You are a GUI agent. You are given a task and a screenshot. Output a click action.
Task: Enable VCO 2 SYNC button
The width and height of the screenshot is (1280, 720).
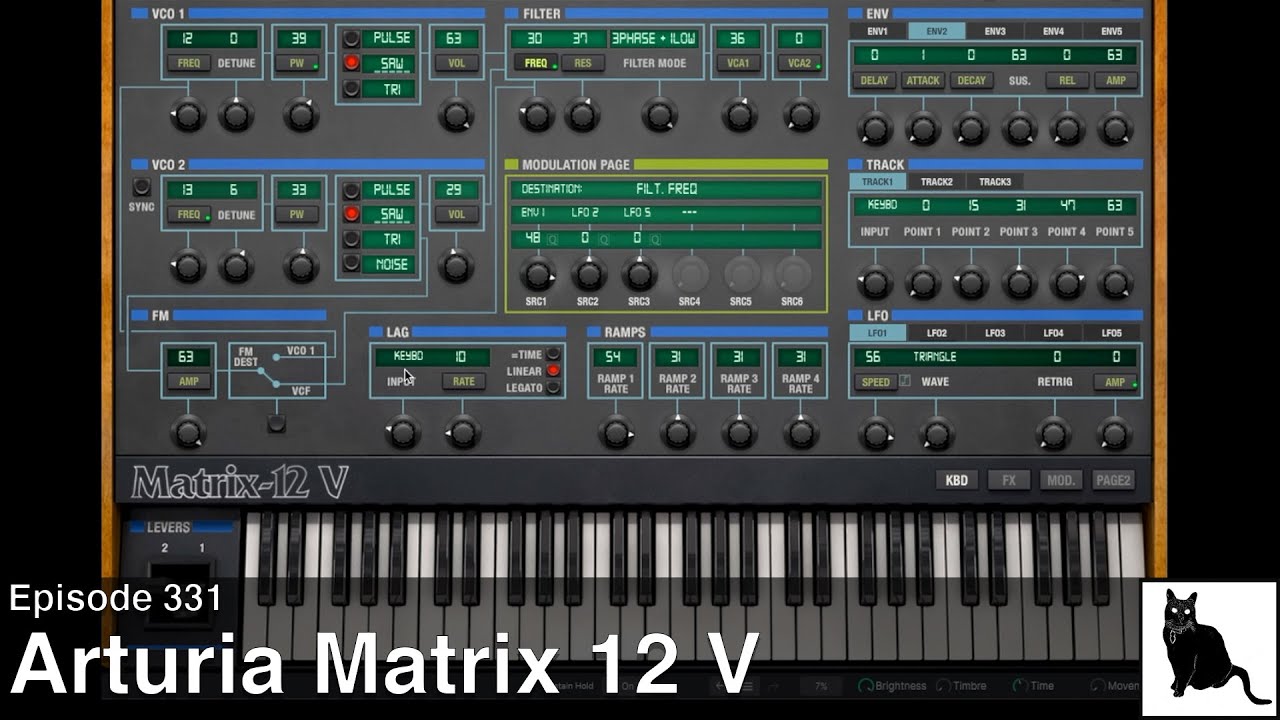pyautogui.click(x=141, y=187)
